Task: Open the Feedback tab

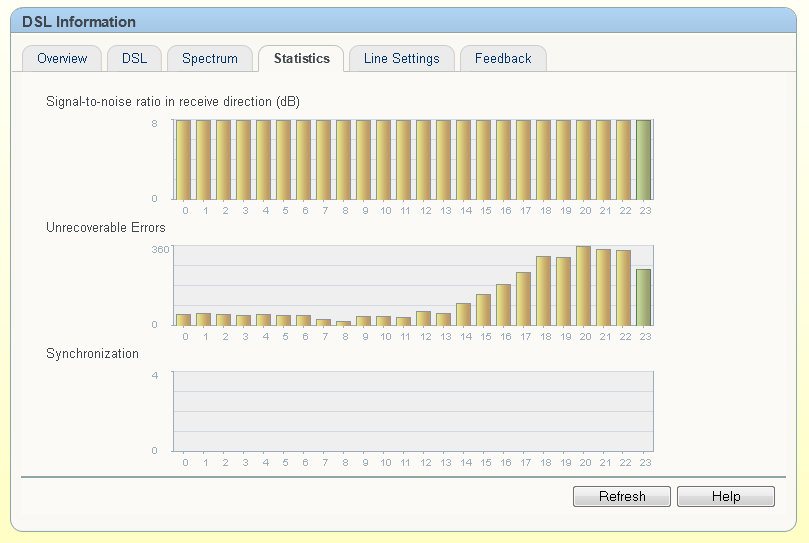Action: tap(503, 59)
